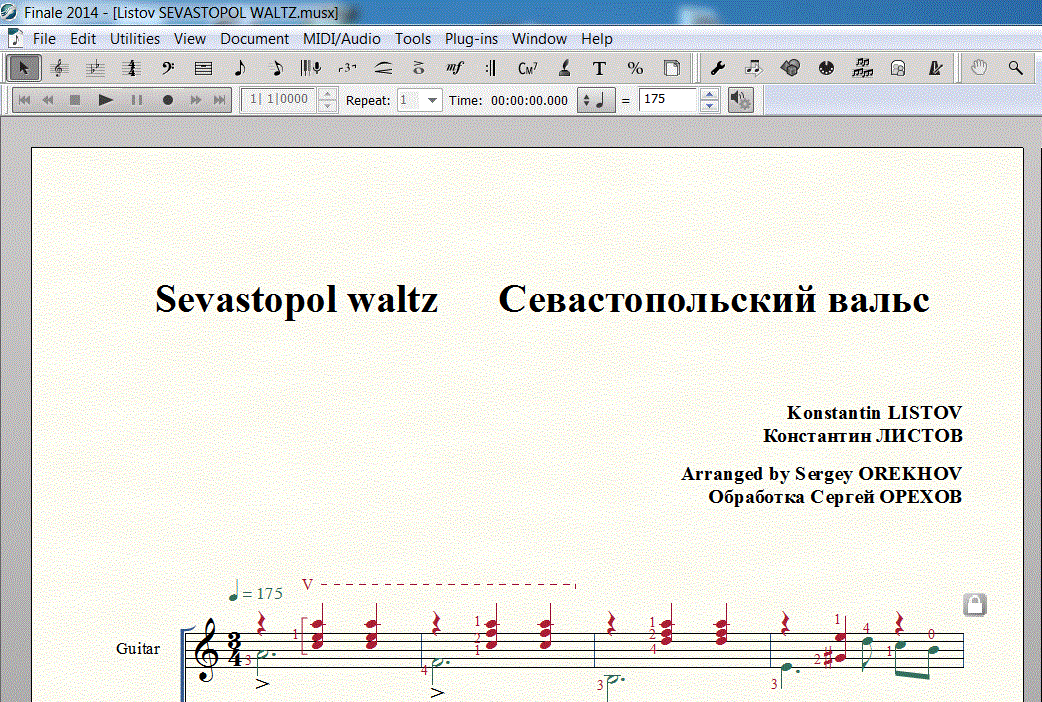Select the Tempo metronome tool
This screenshot has height=702, width=1042.
(935, 68)
